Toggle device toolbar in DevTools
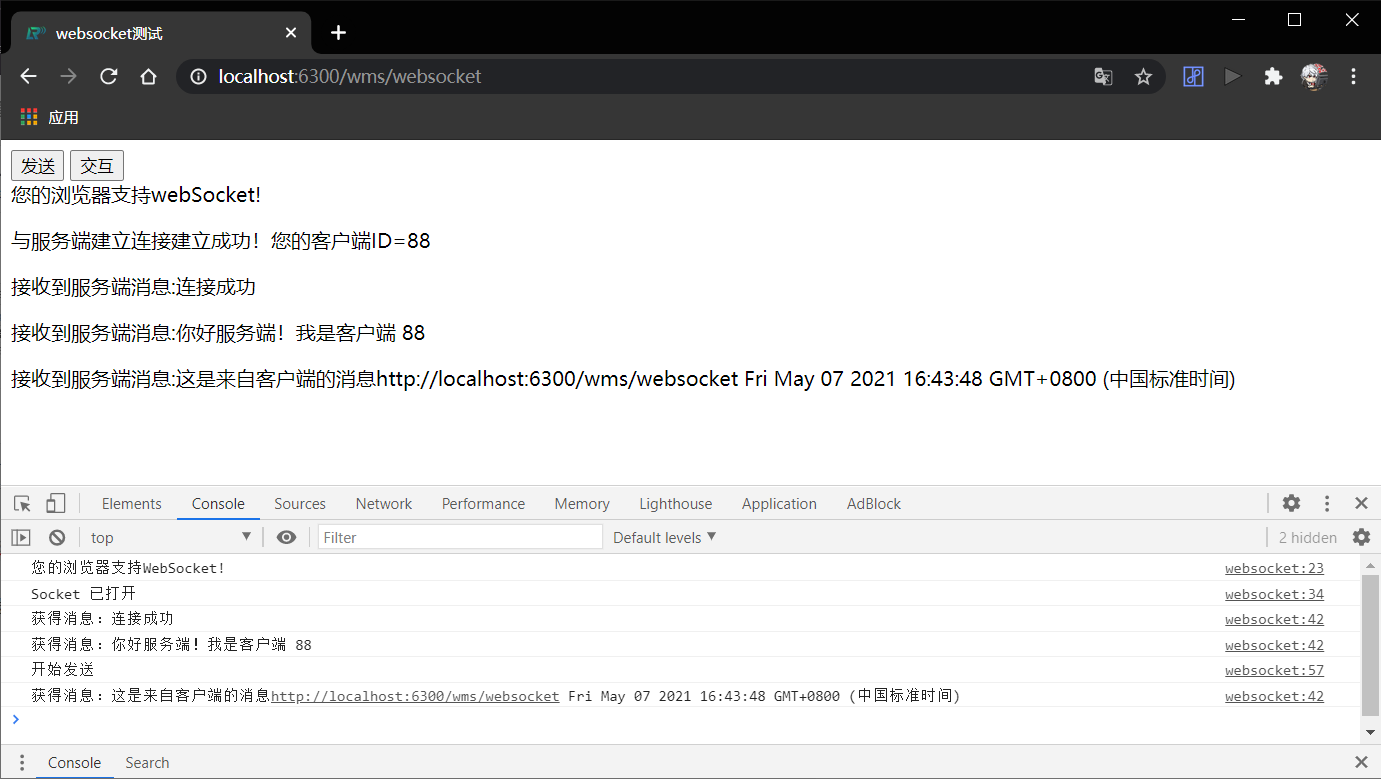1381x779 pixels. coord(55,503)
